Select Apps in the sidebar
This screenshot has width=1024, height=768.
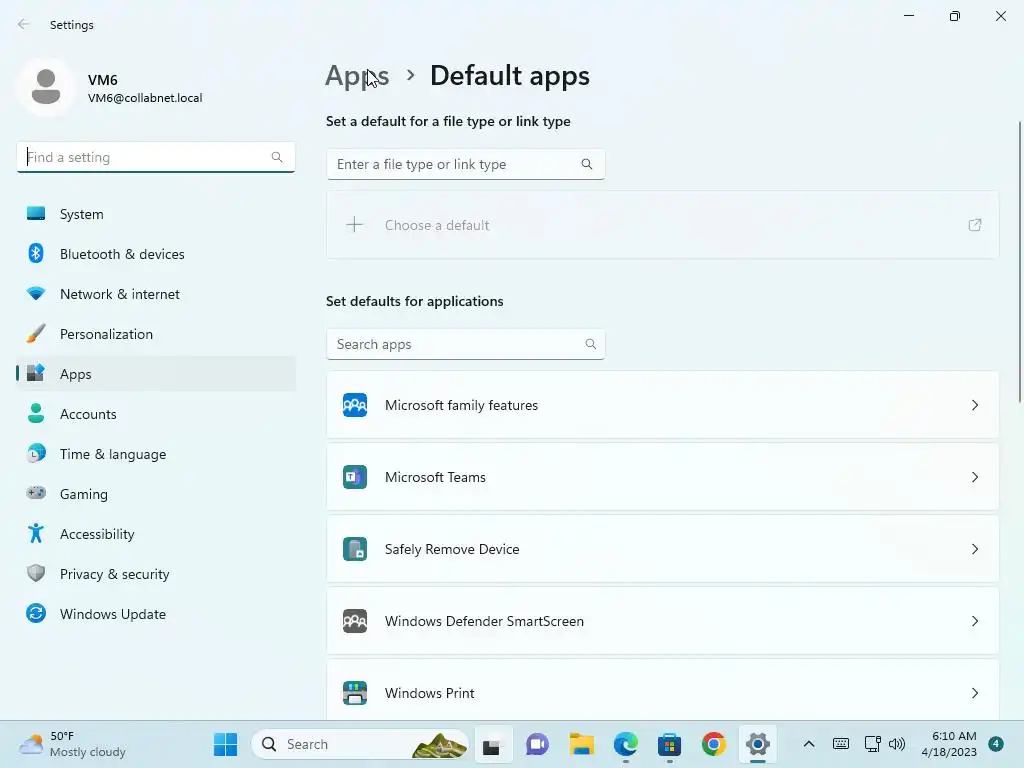pos(155,374)
